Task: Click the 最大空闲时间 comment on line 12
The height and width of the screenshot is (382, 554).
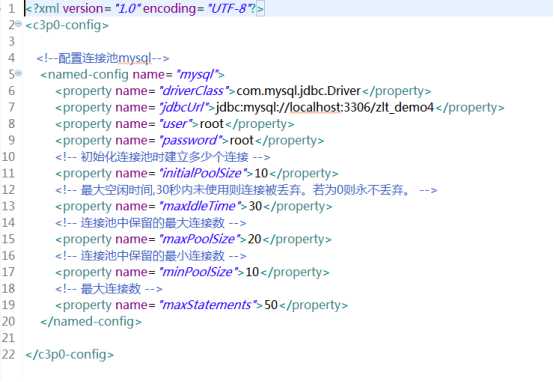Action: (x=246, y=190)
